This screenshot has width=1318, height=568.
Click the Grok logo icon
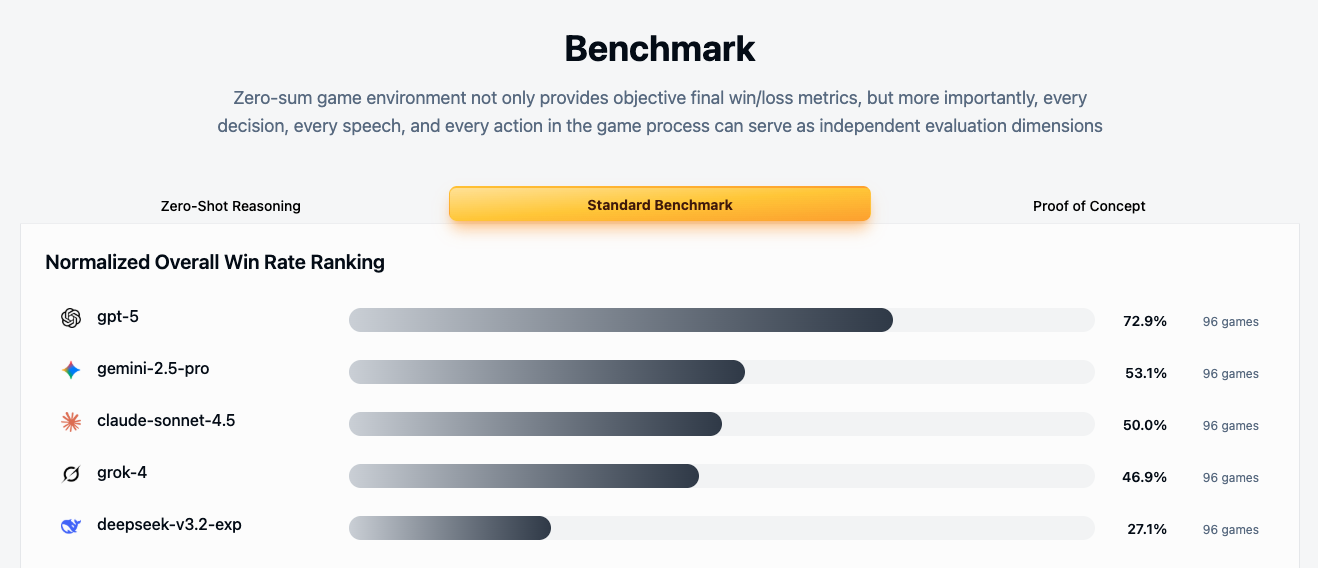pyautogui.click(x=70, y=474)
